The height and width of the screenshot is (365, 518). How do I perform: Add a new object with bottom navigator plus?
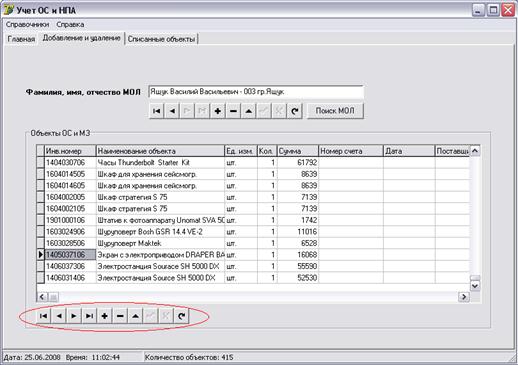coord(105,316)
